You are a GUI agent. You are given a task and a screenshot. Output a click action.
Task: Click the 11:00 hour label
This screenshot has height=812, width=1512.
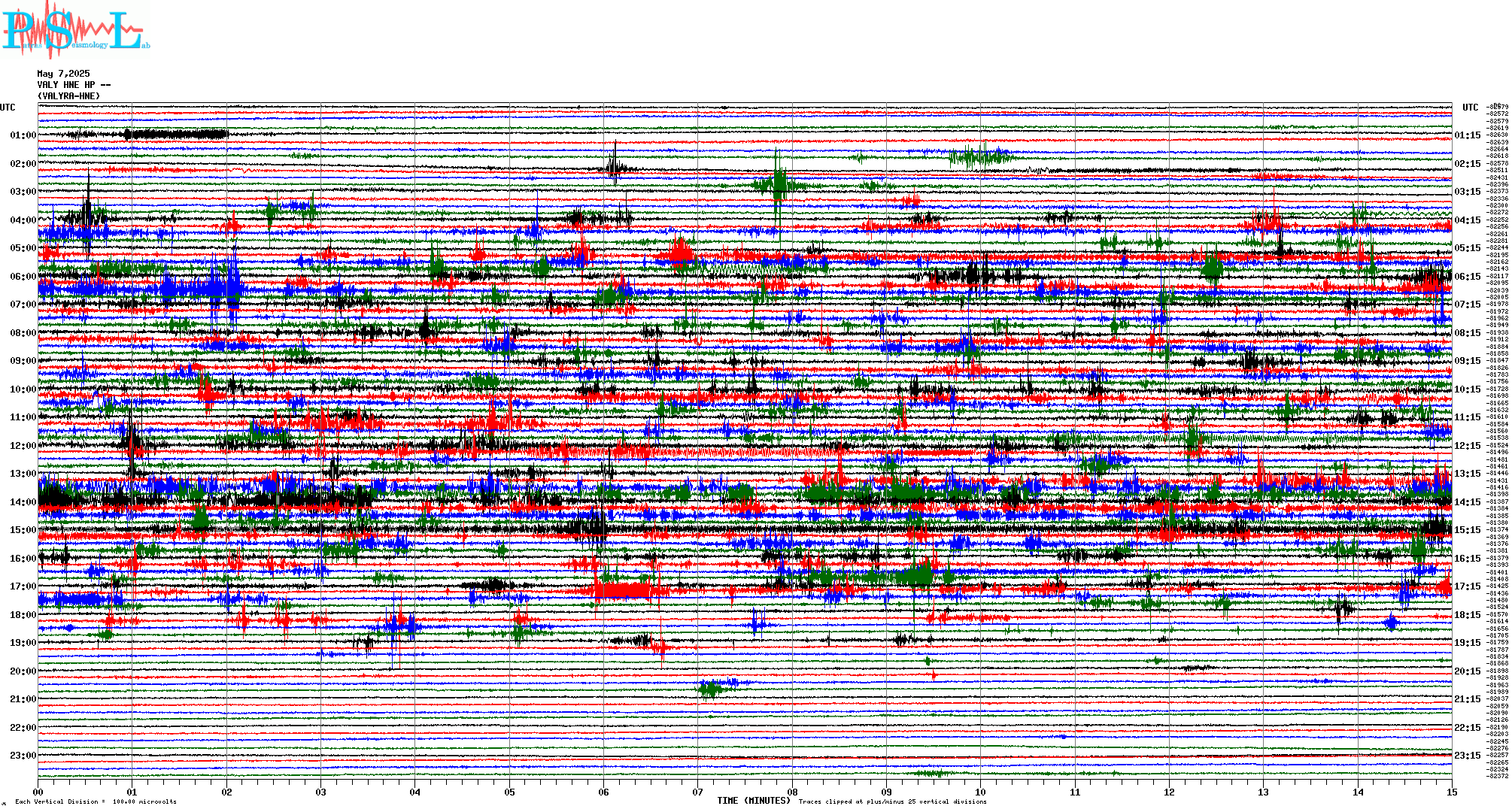click(23, 417)
